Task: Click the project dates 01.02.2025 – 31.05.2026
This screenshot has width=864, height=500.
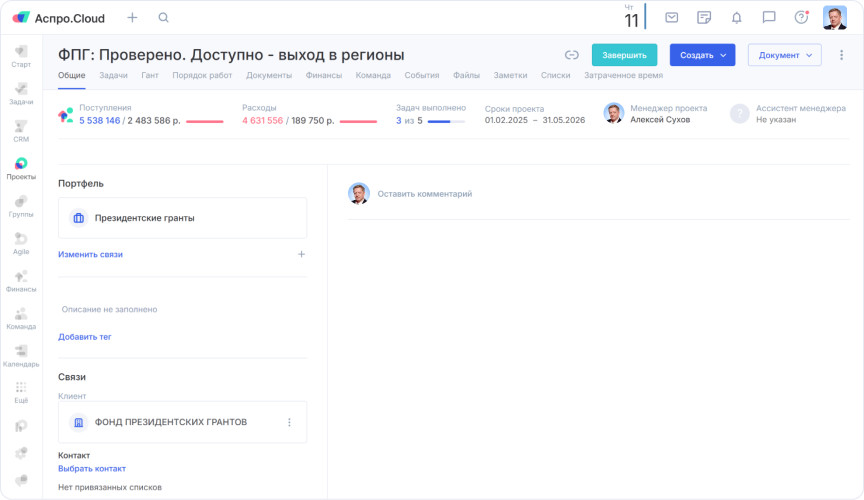Action: (x=534, y=120)
